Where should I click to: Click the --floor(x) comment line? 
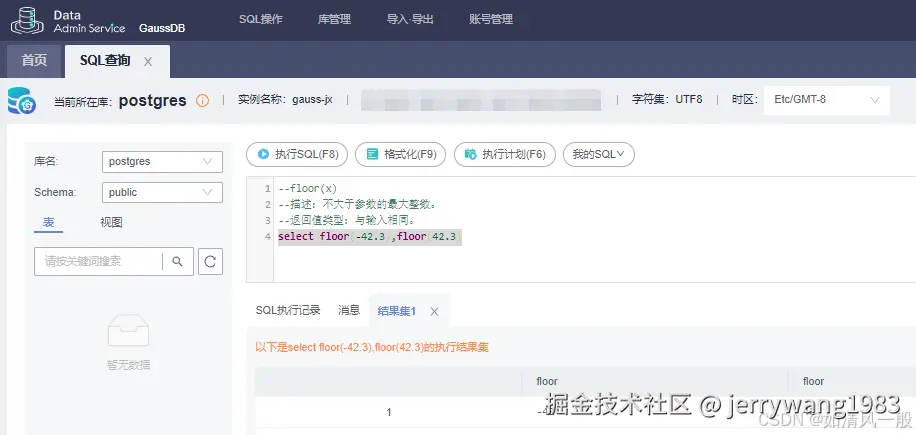pos(308,189)
